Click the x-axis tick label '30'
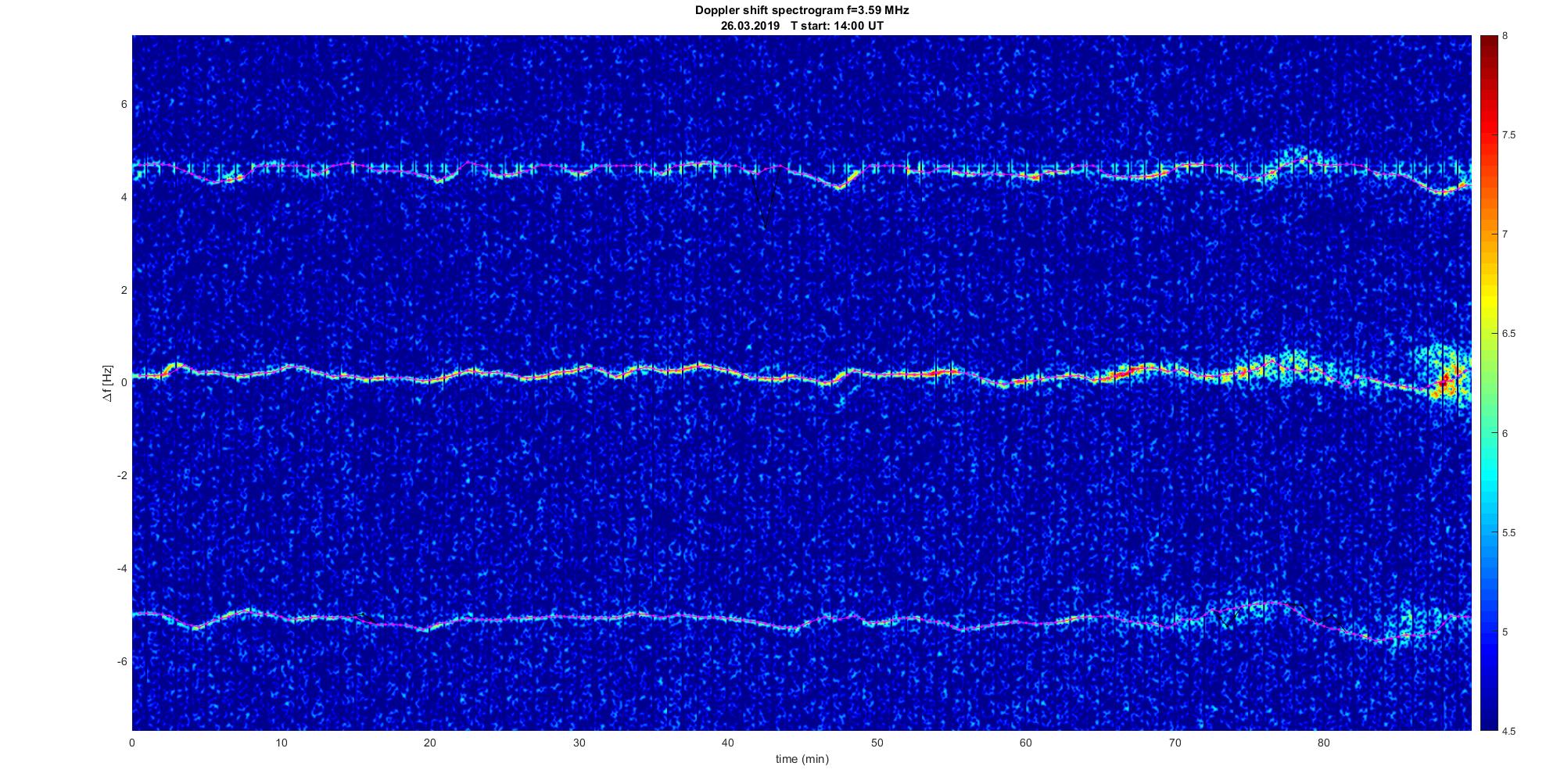 coord(579,742)
